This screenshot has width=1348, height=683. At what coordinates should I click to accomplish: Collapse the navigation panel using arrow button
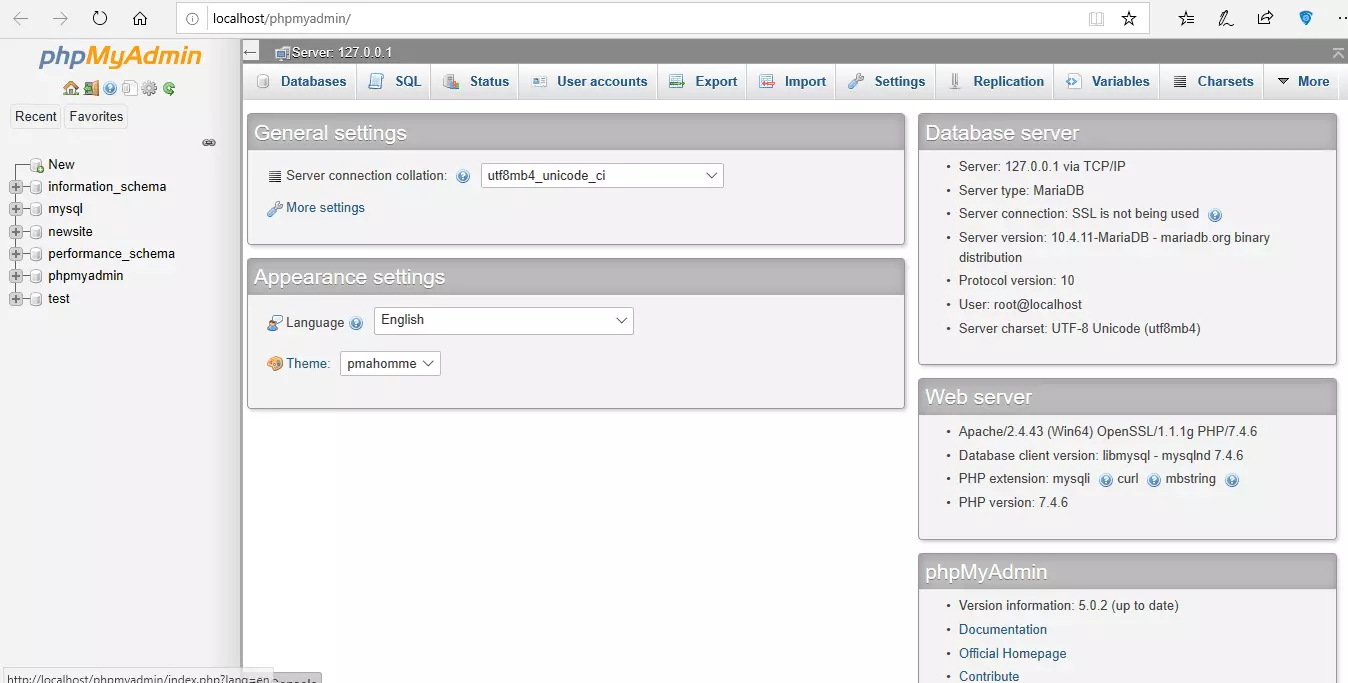251,52
